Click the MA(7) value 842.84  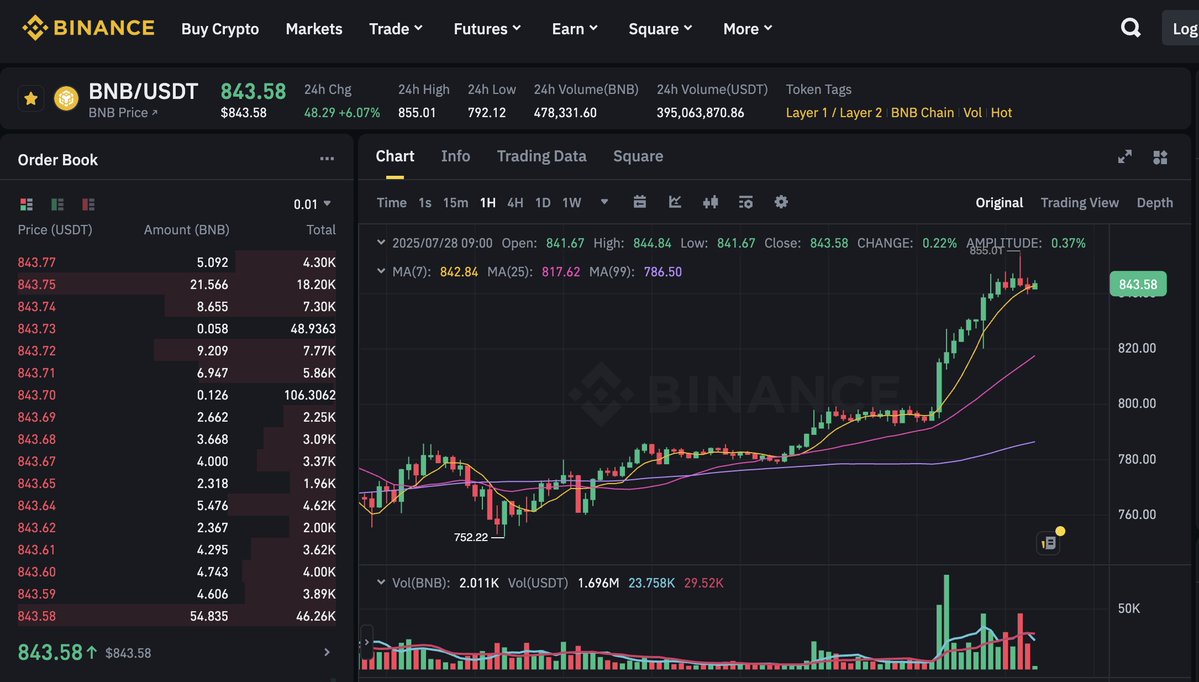(459, 271)
